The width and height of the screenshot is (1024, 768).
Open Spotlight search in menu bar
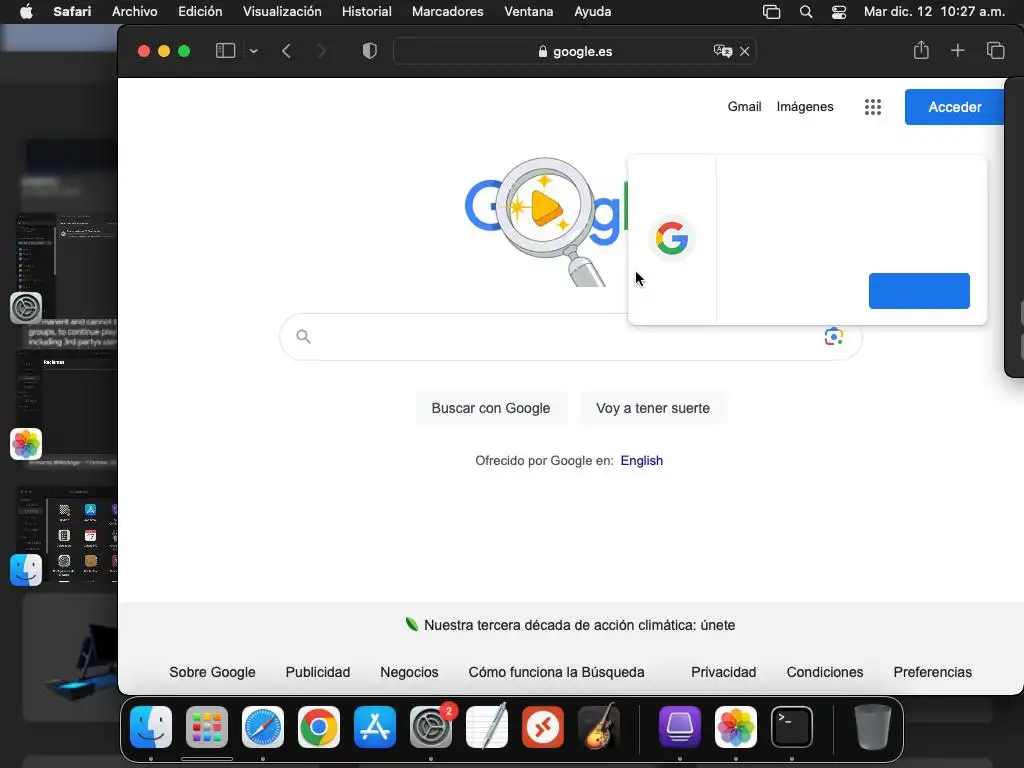tap(806, 12)
